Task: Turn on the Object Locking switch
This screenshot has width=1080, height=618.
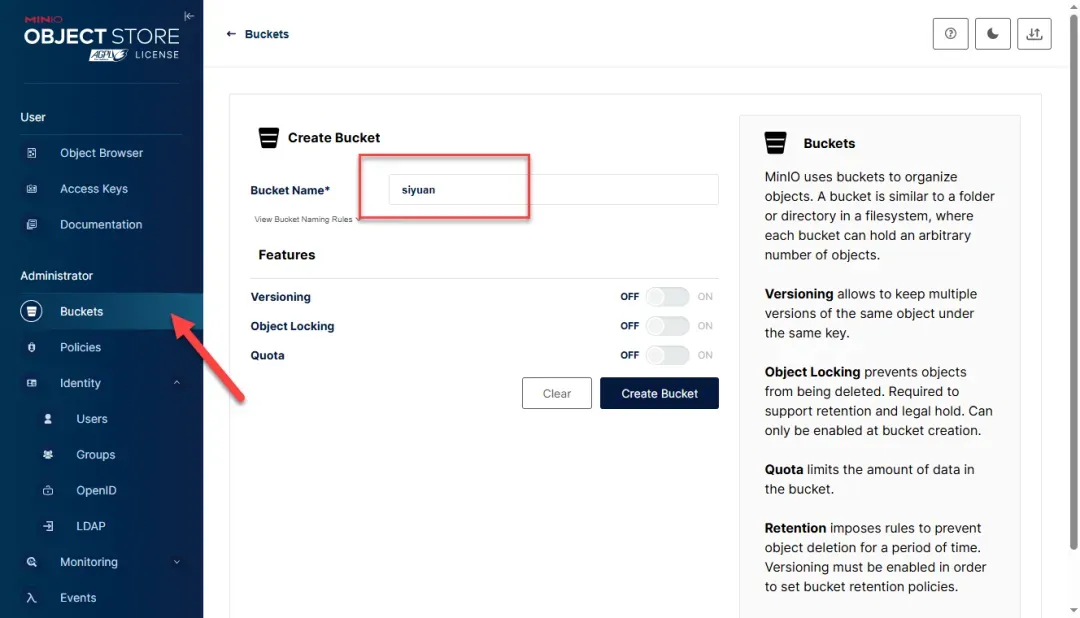Action: point(667,326)
